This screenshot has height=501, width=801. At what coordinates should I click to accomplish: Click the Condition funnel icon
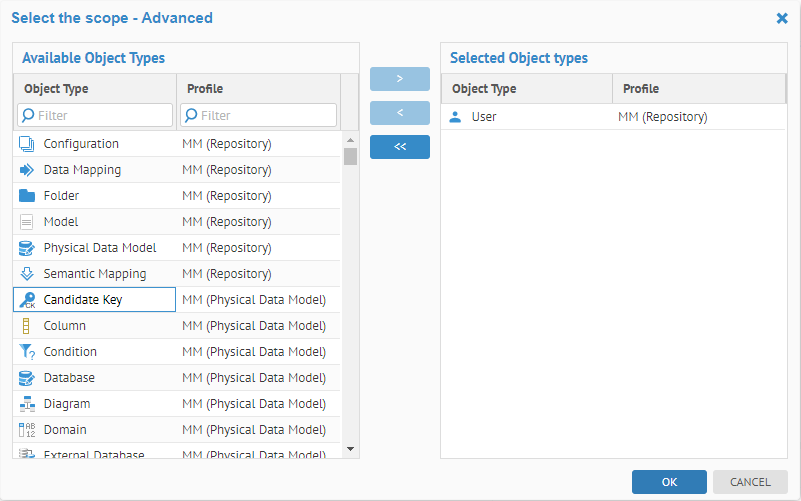27,352
